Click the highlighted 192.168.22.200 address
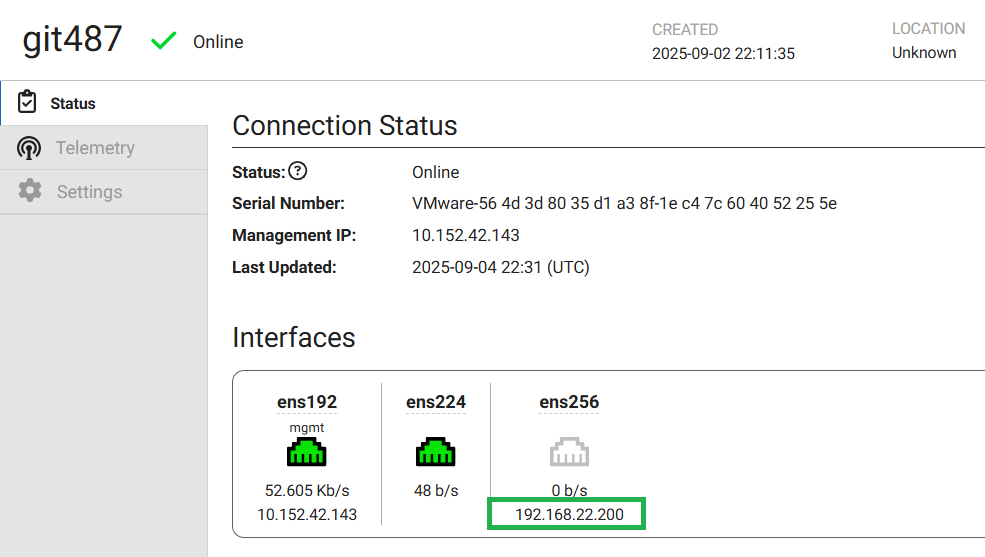Screen dimensions: 985x557 tap(567, 514)
